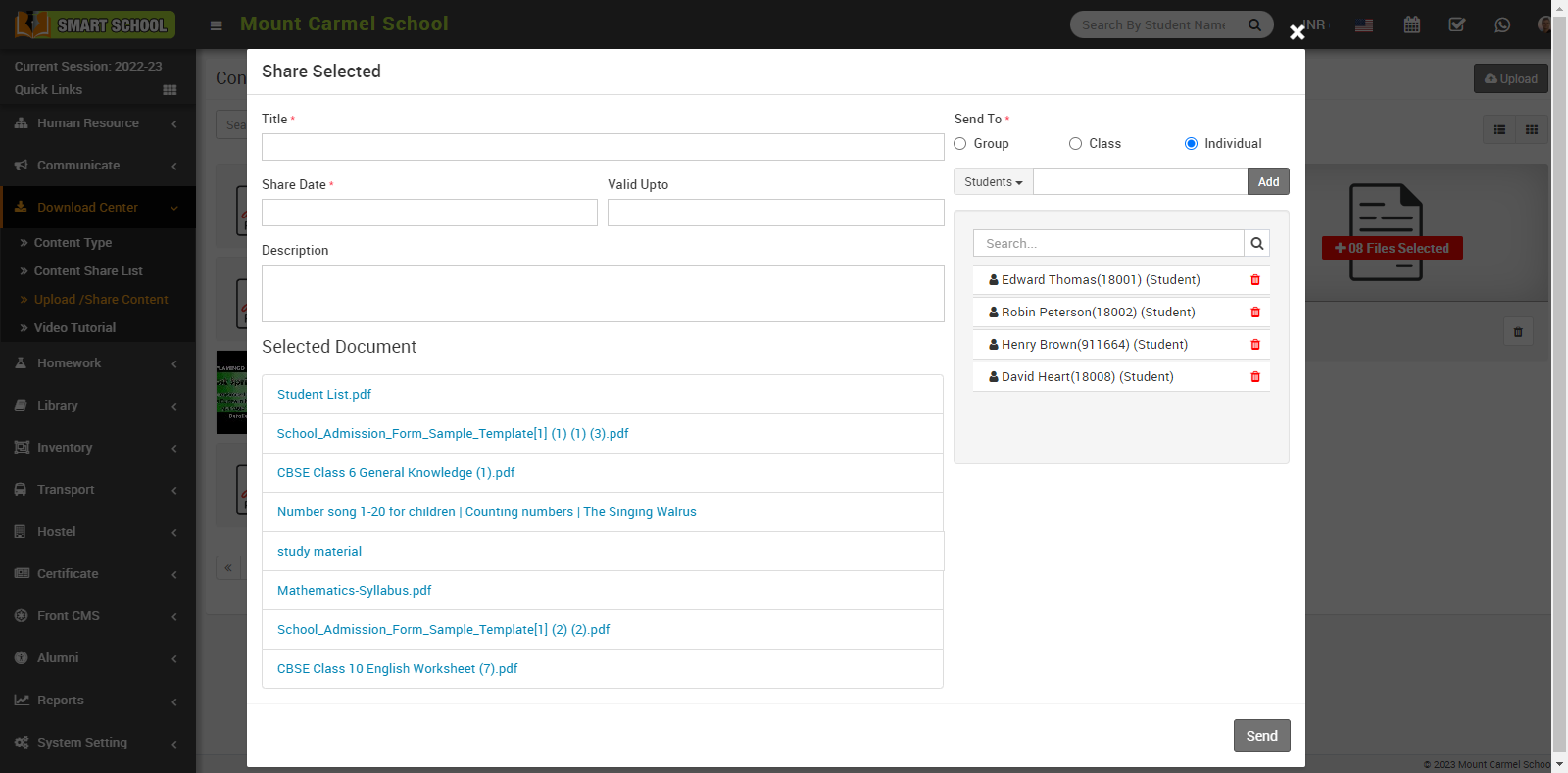Open Mathematics-Syllabus.pdf document link
The height and width of the screenshot is (773, 1568).
tap(354, 591)
